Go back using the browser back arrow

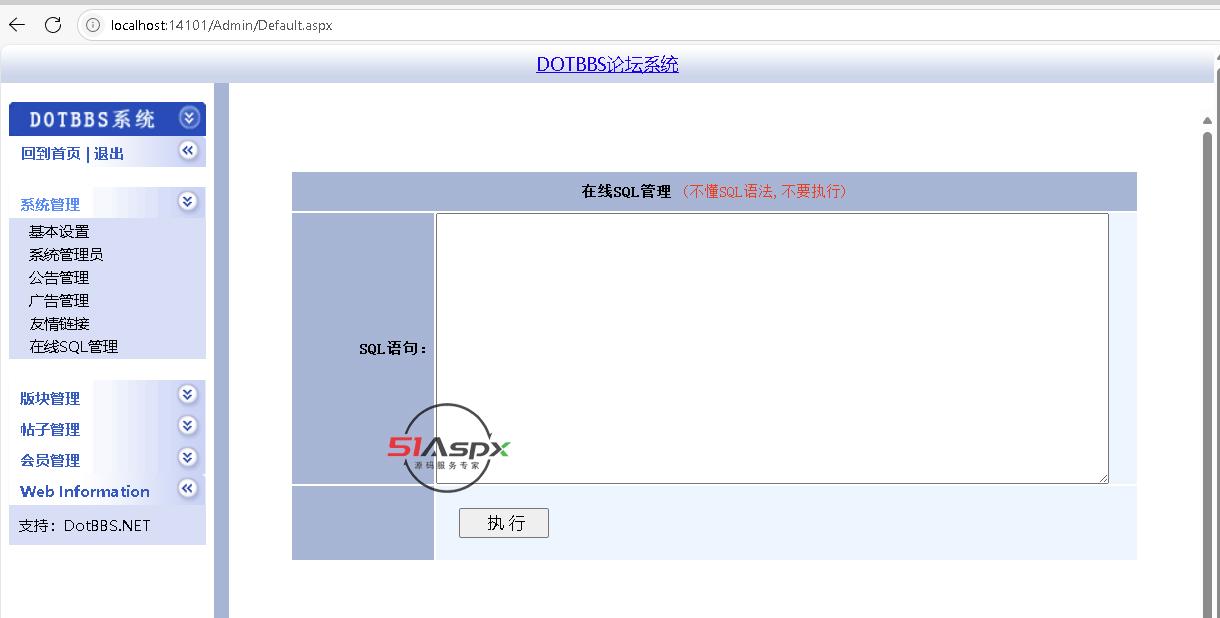[17, 25]
